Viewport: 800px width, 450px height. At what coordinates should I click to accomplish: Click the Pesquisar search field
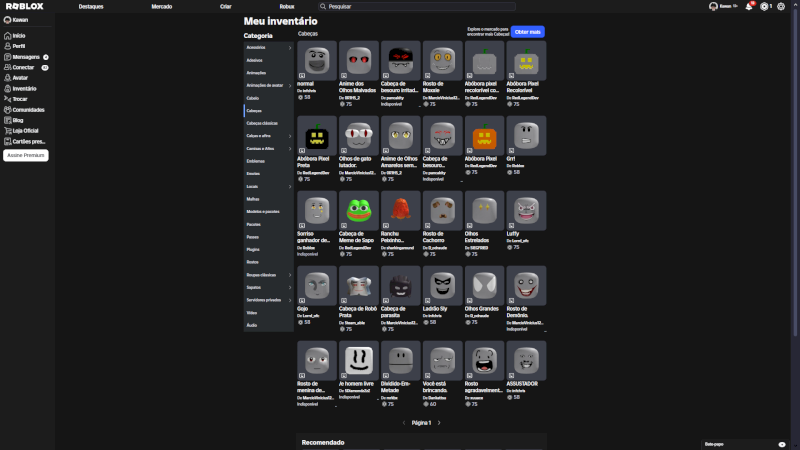416,7
